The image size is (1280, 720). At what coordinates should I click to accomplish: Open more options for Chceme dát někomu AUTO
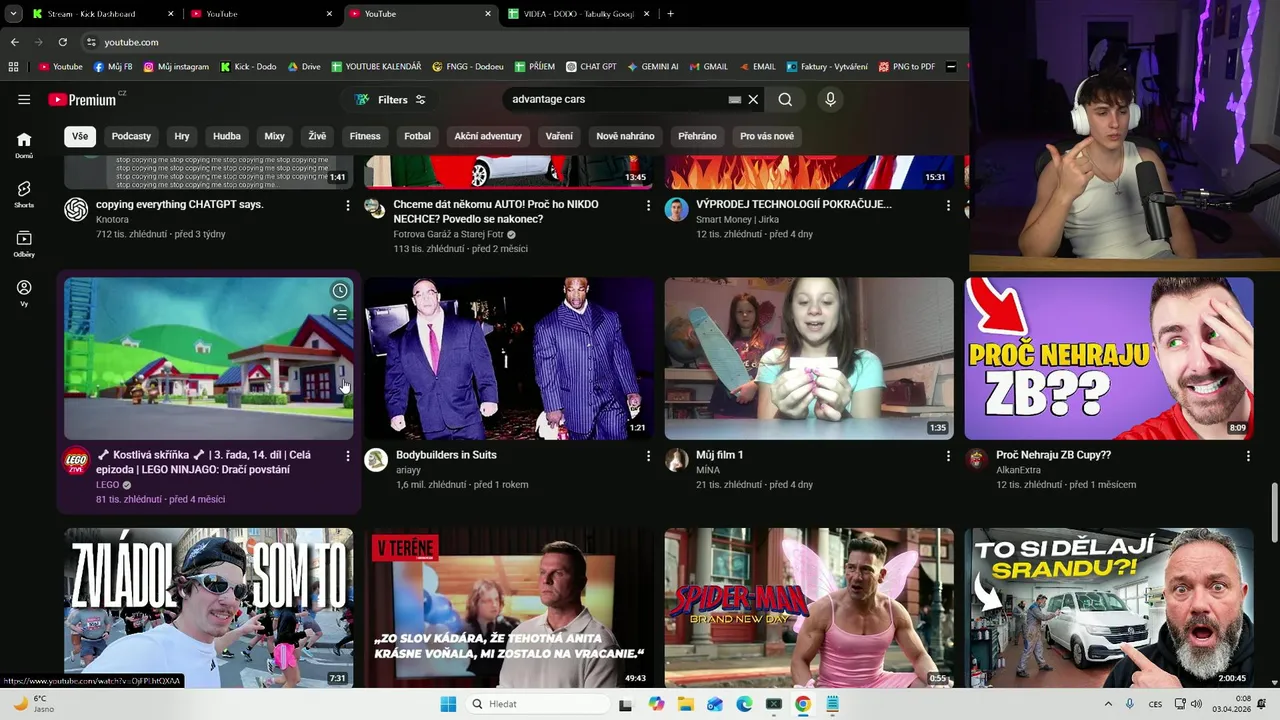(648, 205)
